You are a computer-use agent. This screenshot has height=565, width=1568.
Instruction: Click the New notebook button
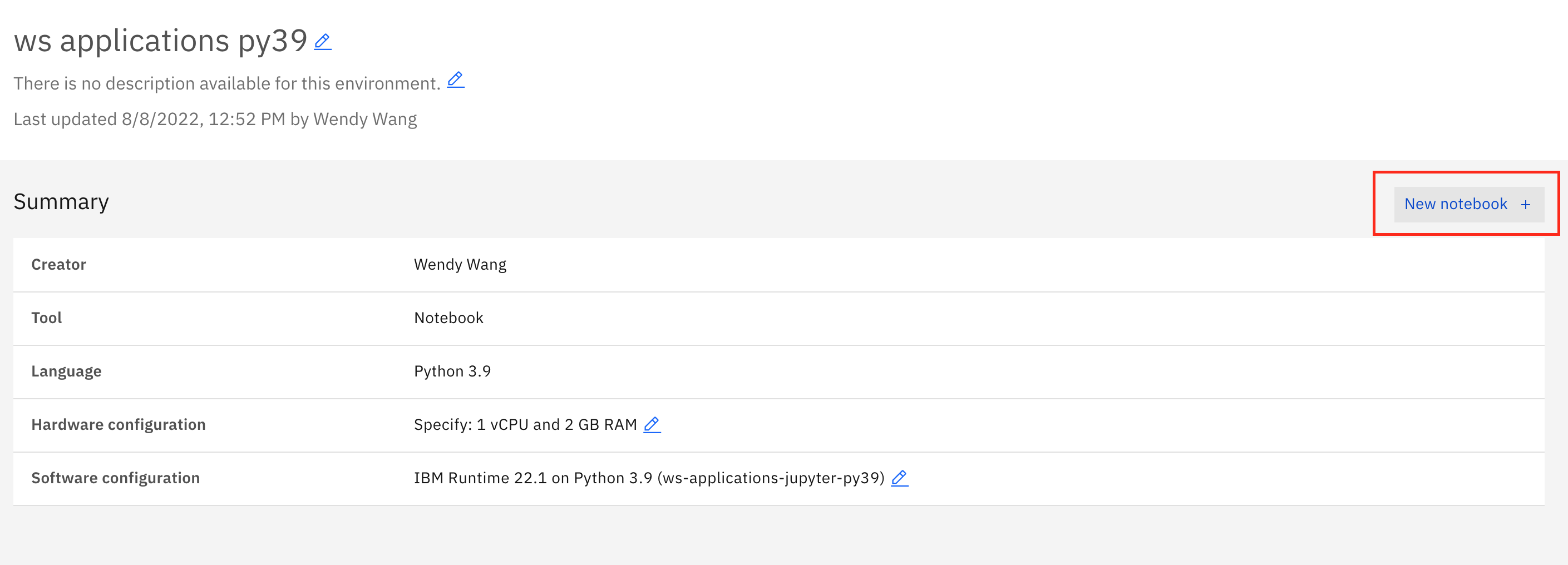pyautogui.click(x=1469, y=204)
